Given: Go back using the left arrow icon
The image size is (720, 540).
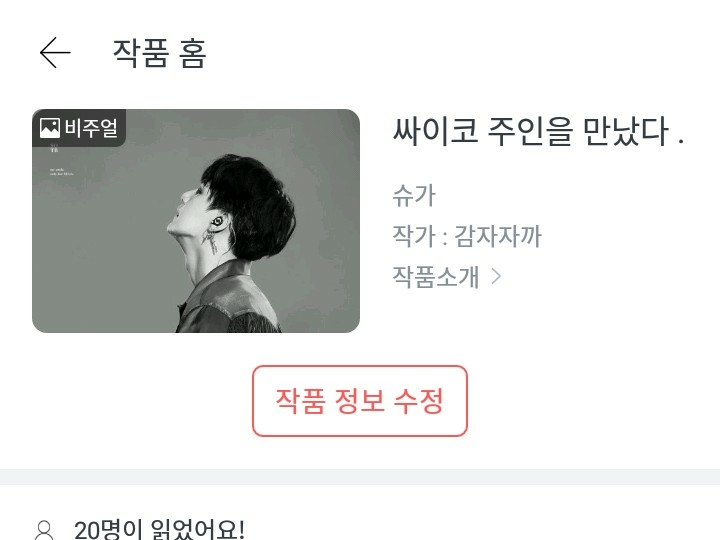Looking at the screenshot, I should click(x=55, y=53).
